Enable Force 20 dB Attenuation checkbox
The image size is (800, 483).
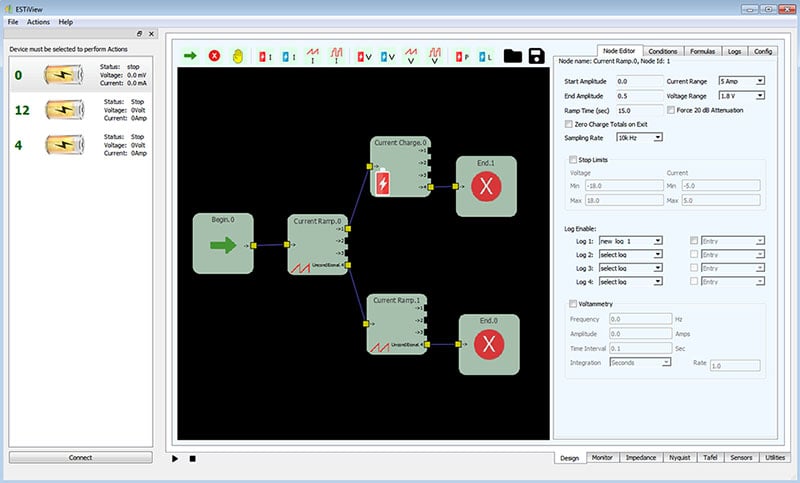(671, 110)
